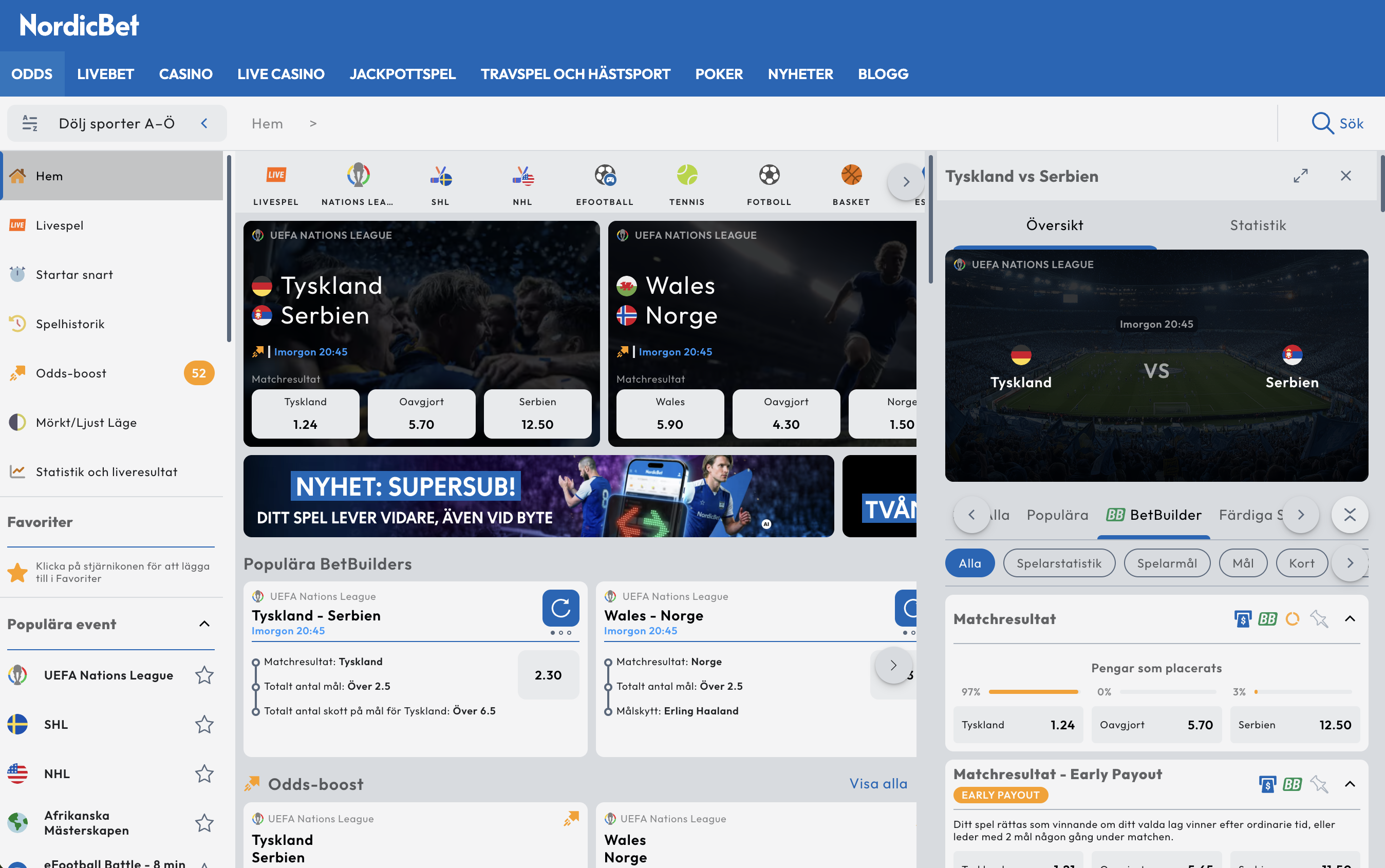
Task: Hide the sports A-Ö sidebar
Action: click(x=117, y=123)
